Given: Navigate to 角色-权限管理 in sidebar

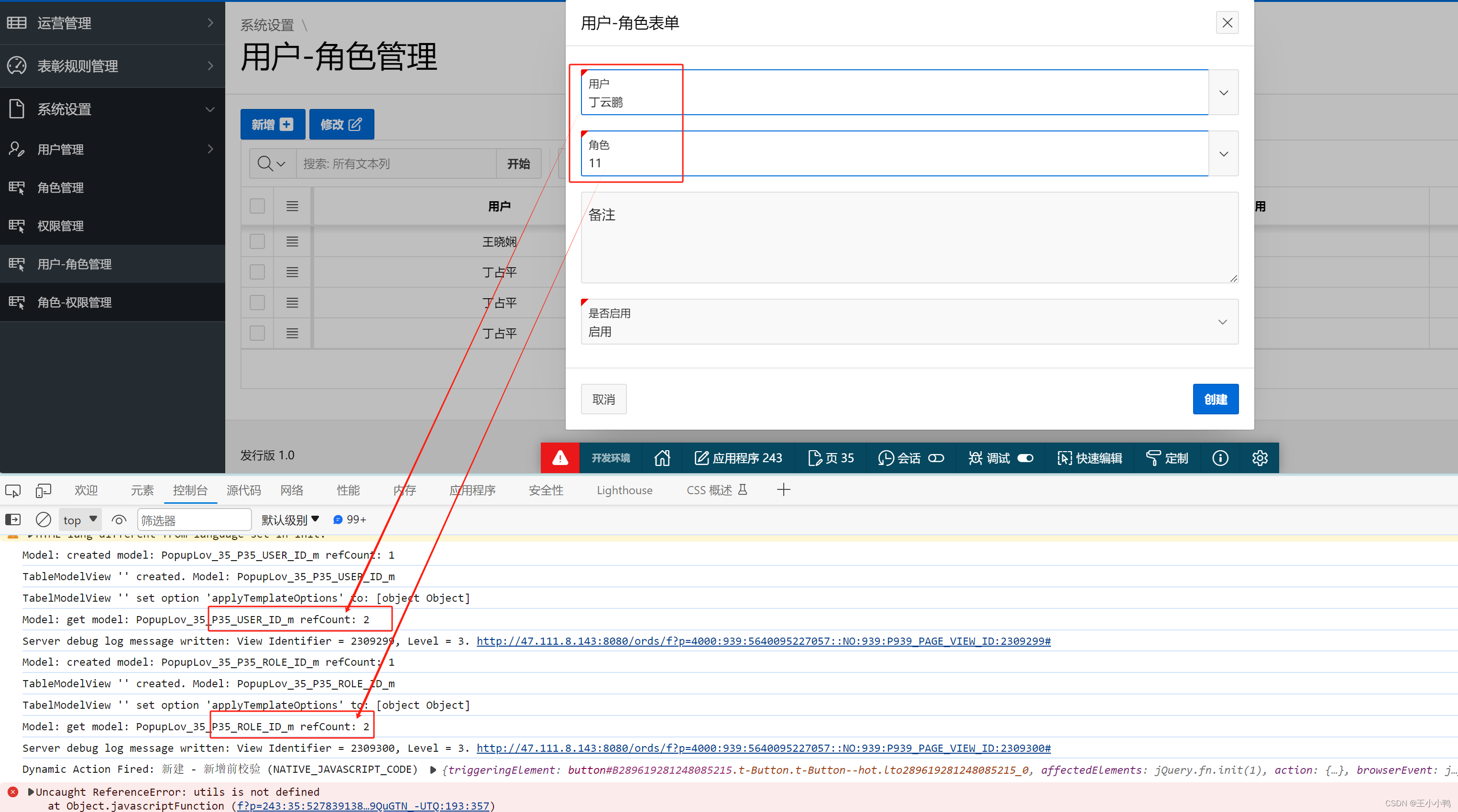Looking at the screenshot, I should coord(113,302).
